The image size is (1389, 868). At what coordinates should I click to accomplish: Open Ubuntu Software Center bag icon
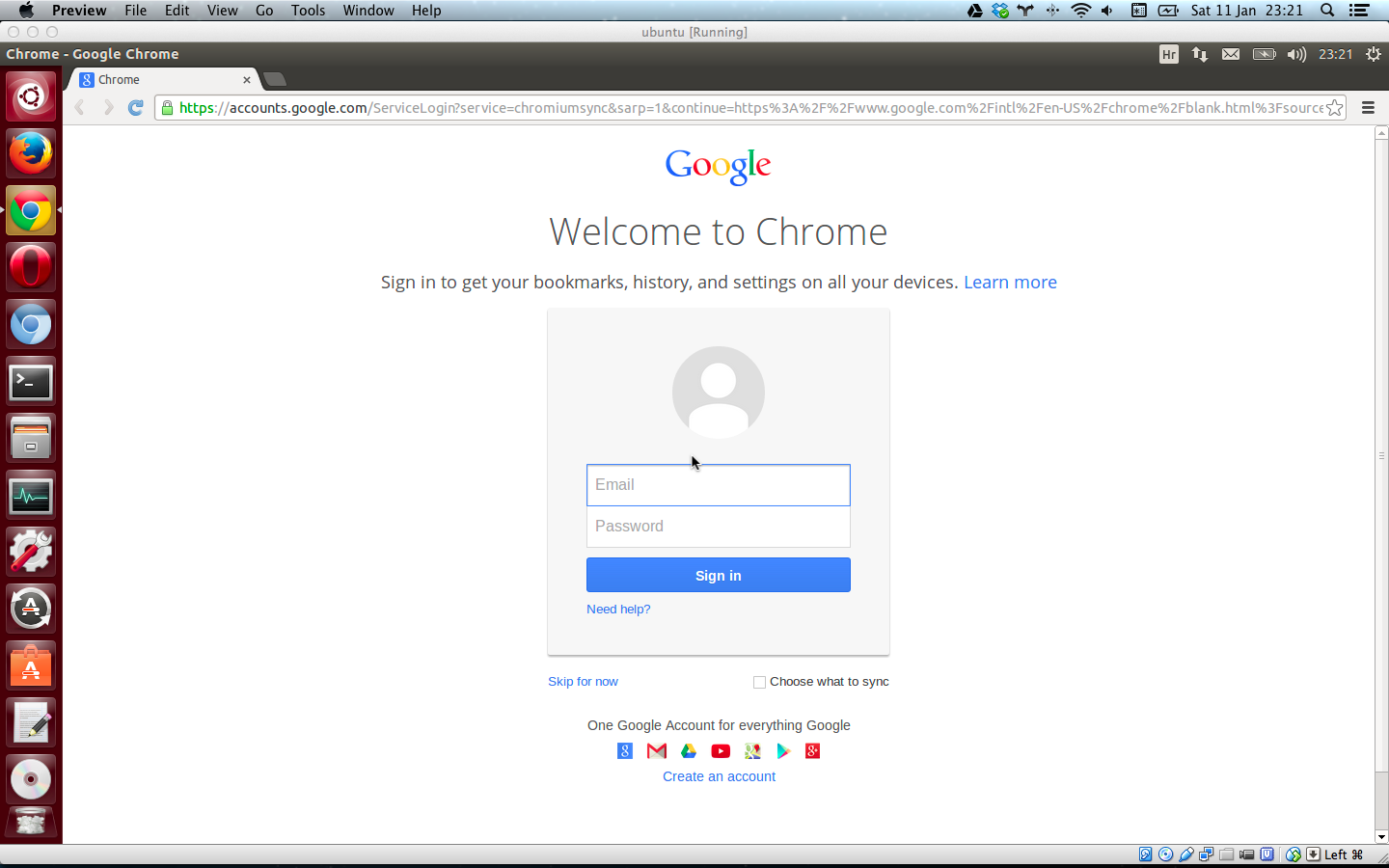[31, 666]
